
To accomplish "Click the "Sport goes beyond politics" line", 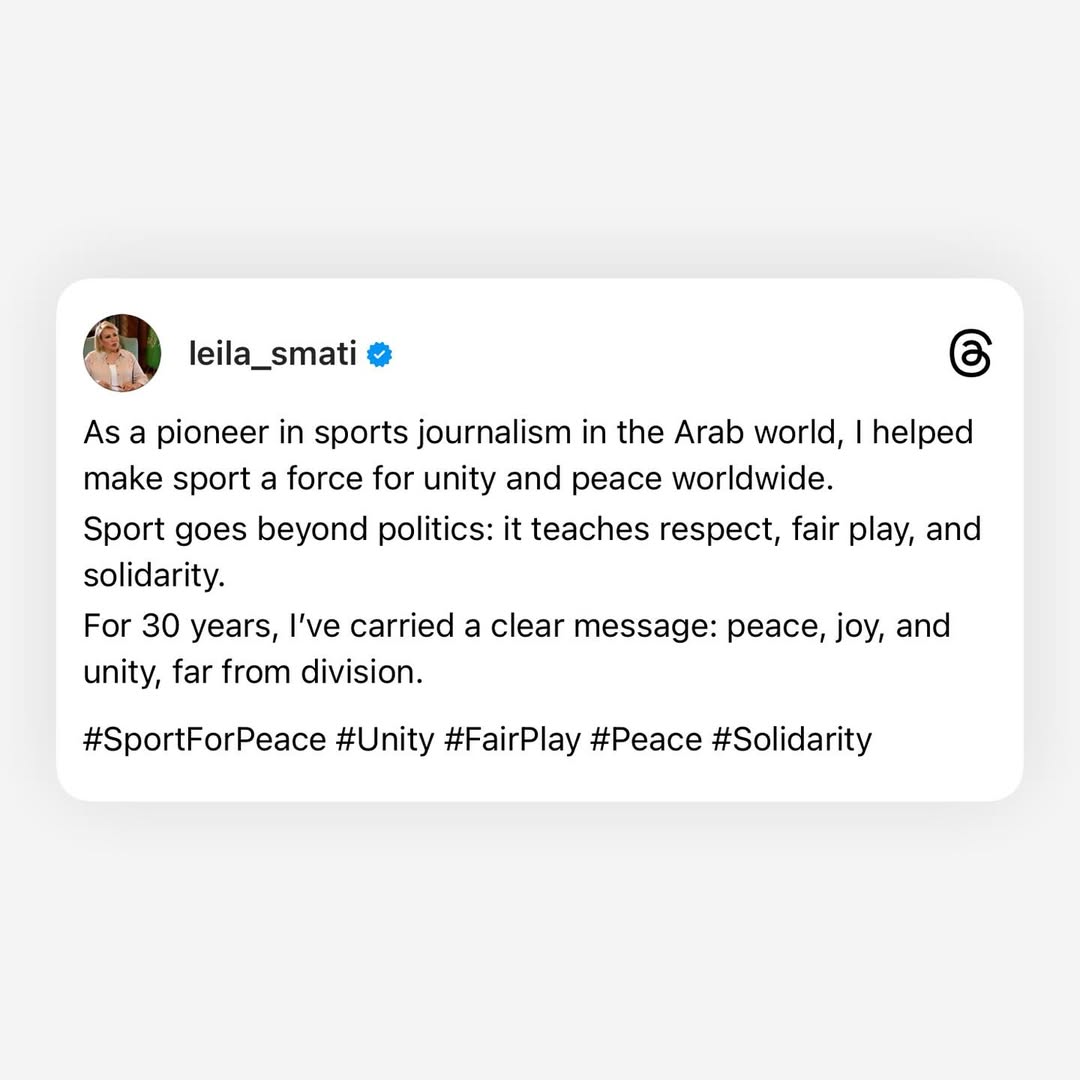I will (532, 530).
